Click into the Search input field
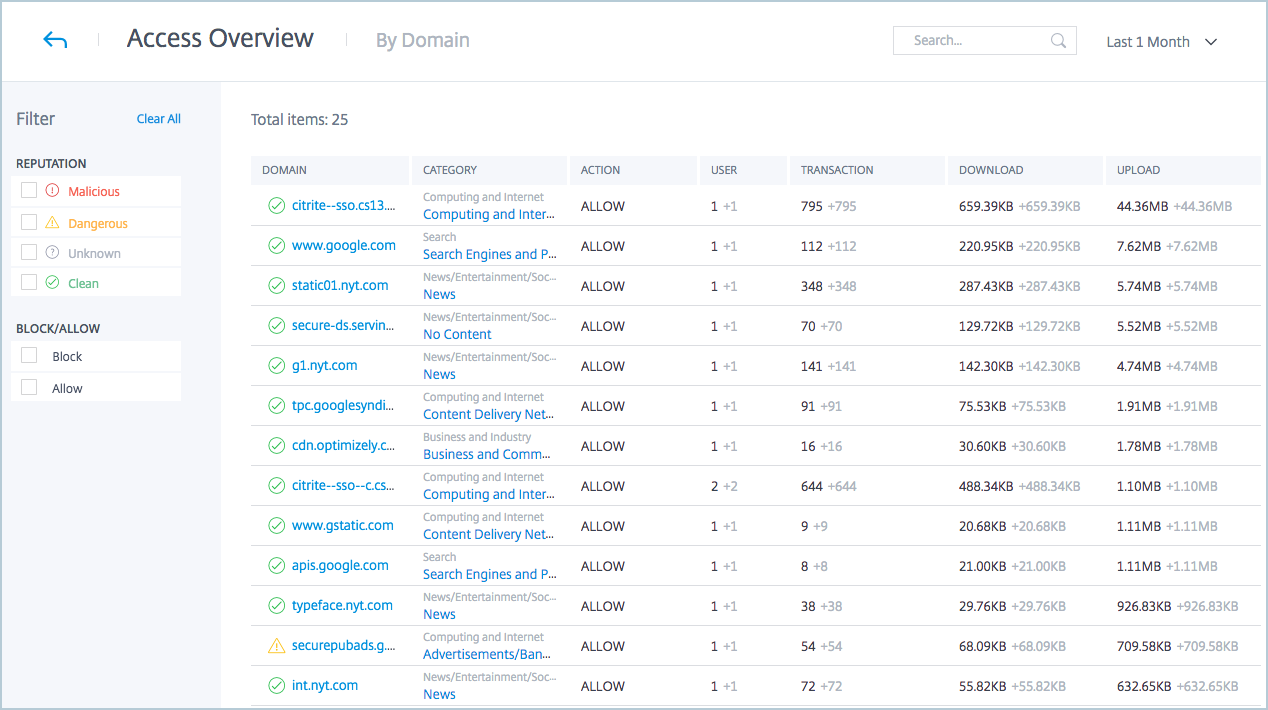This screenshot has width=1268, height=710. (975, 41)
